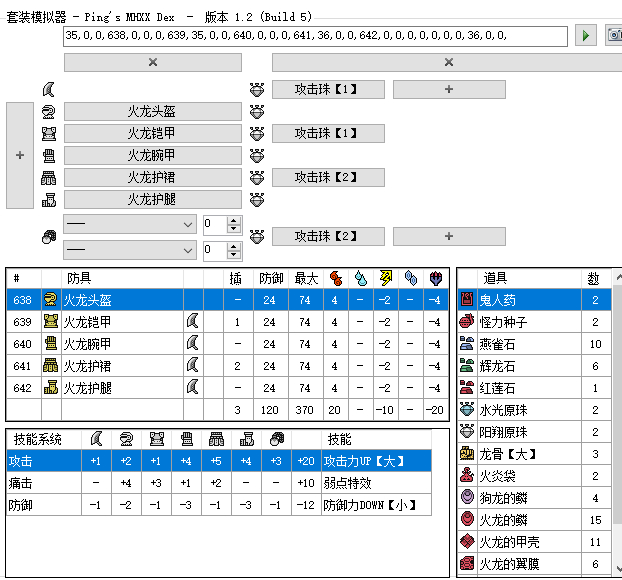Open the first talisman skill dropdown
This screenshot has height=580, width=622.
click(130, 224)
